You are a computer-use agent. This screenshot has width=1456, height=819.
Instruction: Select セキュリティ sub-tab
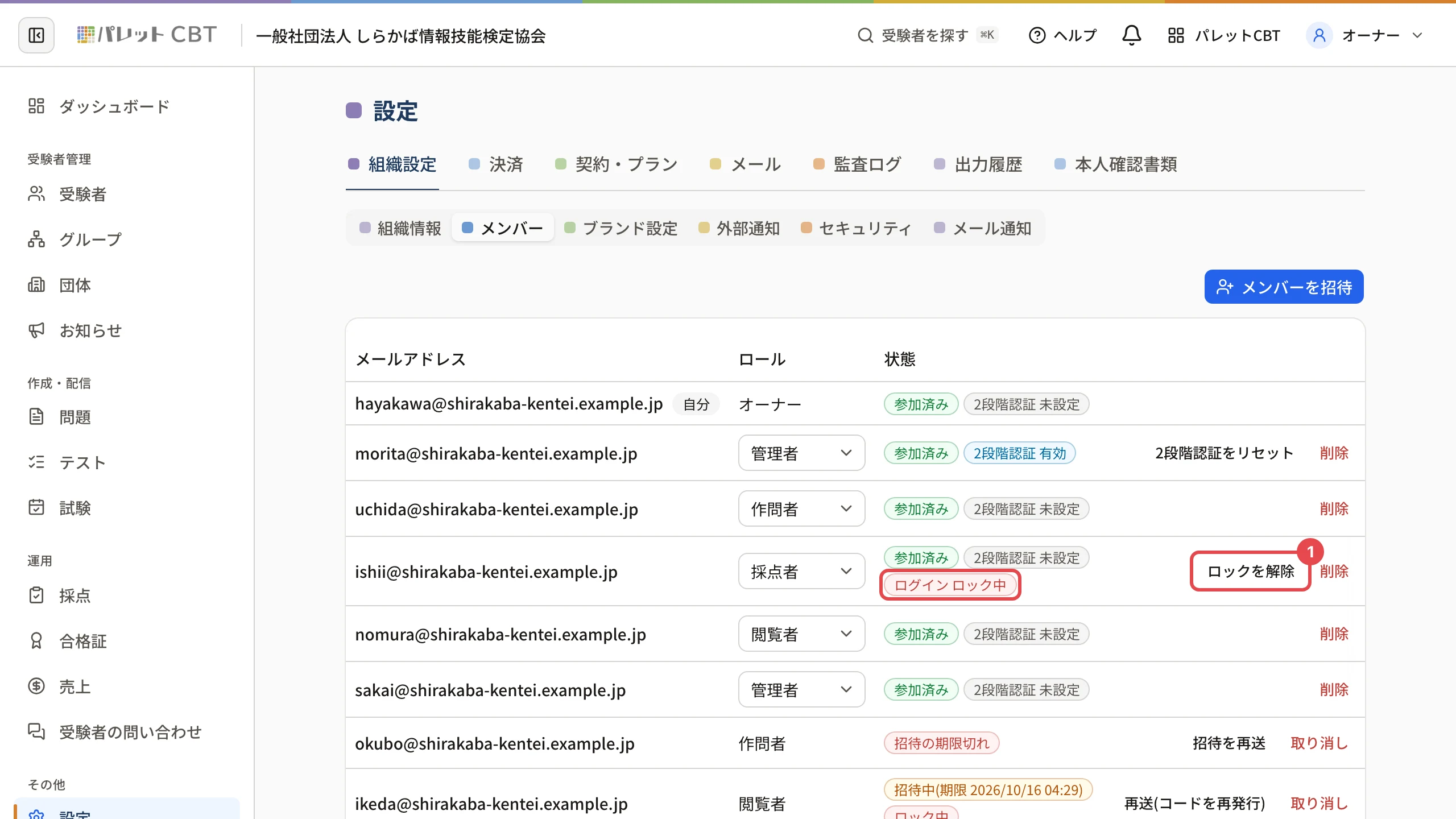[857, 228]
